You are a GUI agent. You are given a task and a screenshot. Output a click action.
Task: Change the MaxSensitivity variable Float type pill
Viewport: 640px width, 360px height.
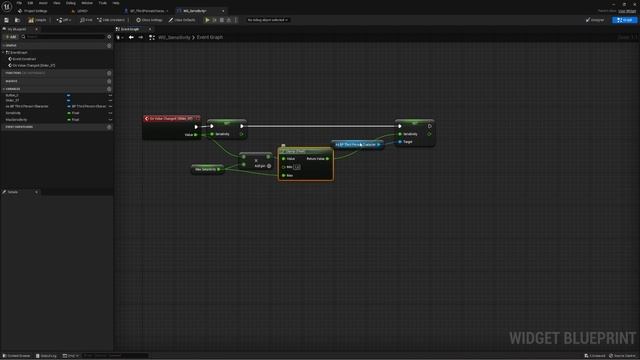tap(73, 120)
